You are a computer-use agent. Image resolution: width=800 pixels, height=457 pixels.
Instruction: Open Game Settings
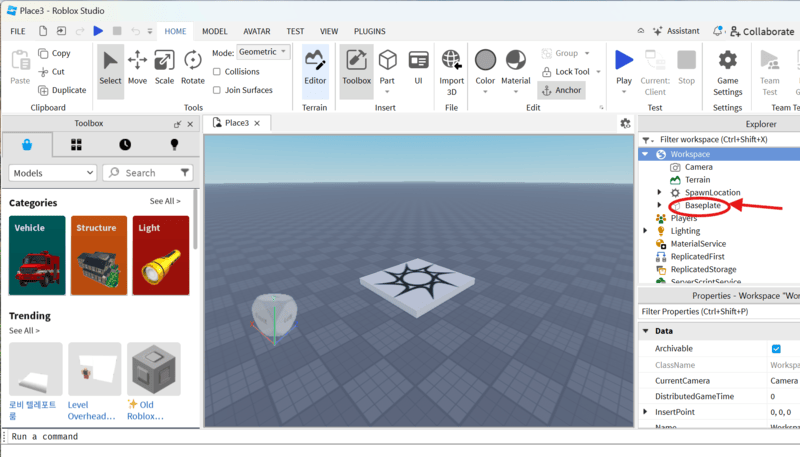tap(728, 73)
